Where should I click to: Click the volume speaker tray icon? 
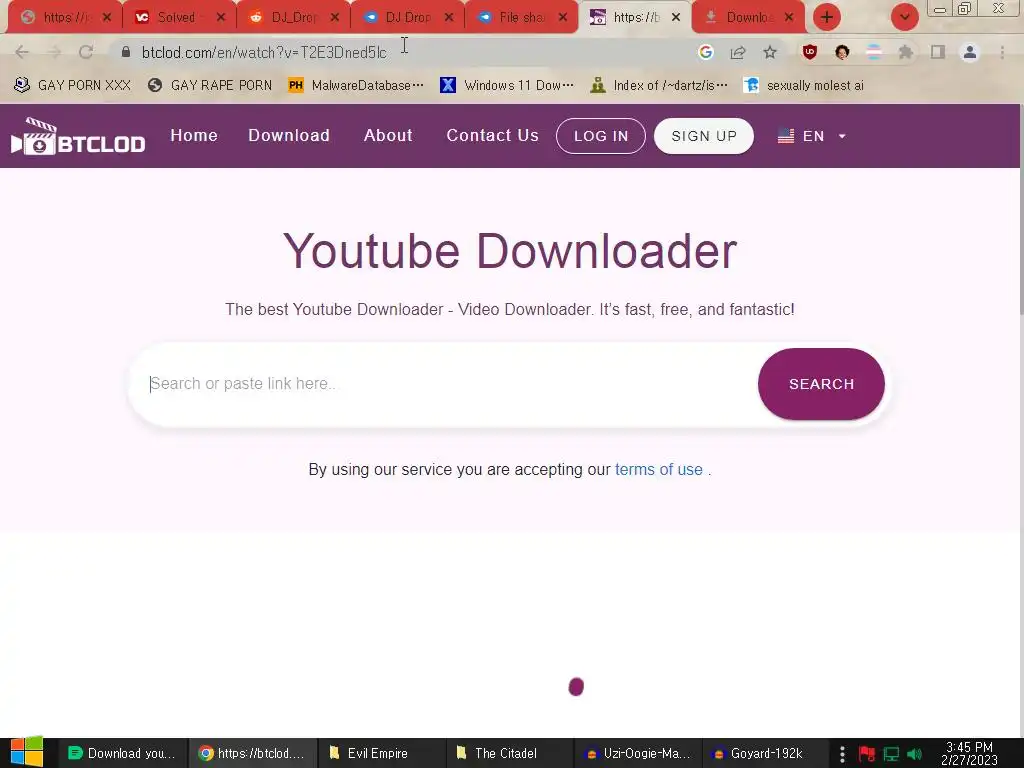pos(914,754)
